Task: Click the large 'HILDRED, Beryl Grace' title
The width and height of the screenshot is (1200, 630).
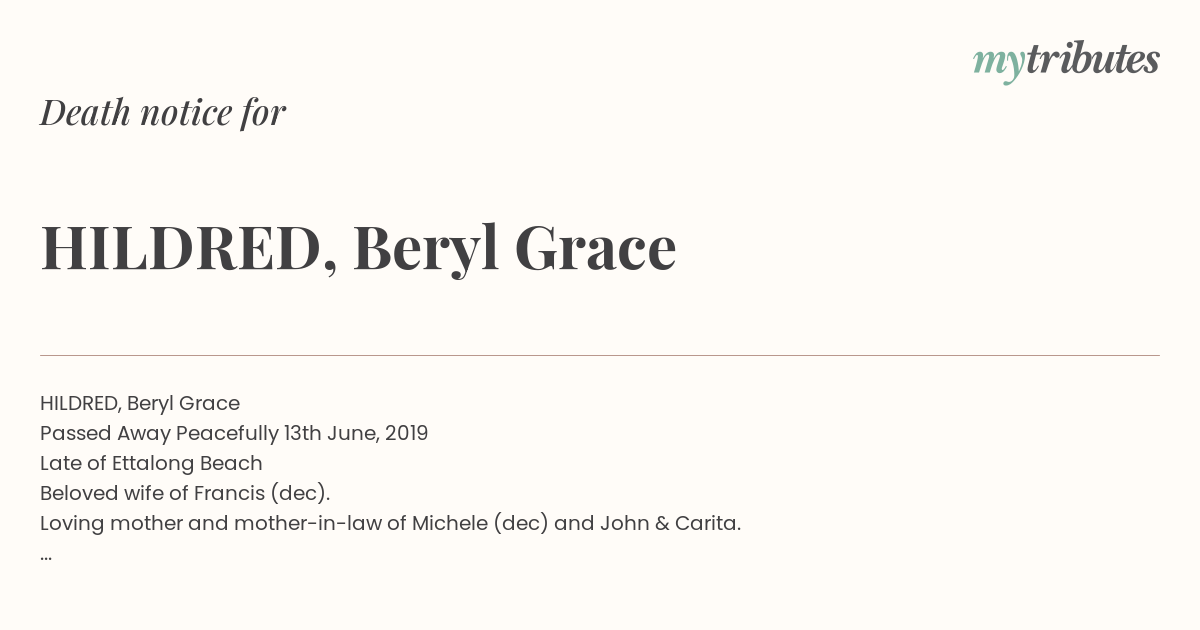Action: [358, 248]
